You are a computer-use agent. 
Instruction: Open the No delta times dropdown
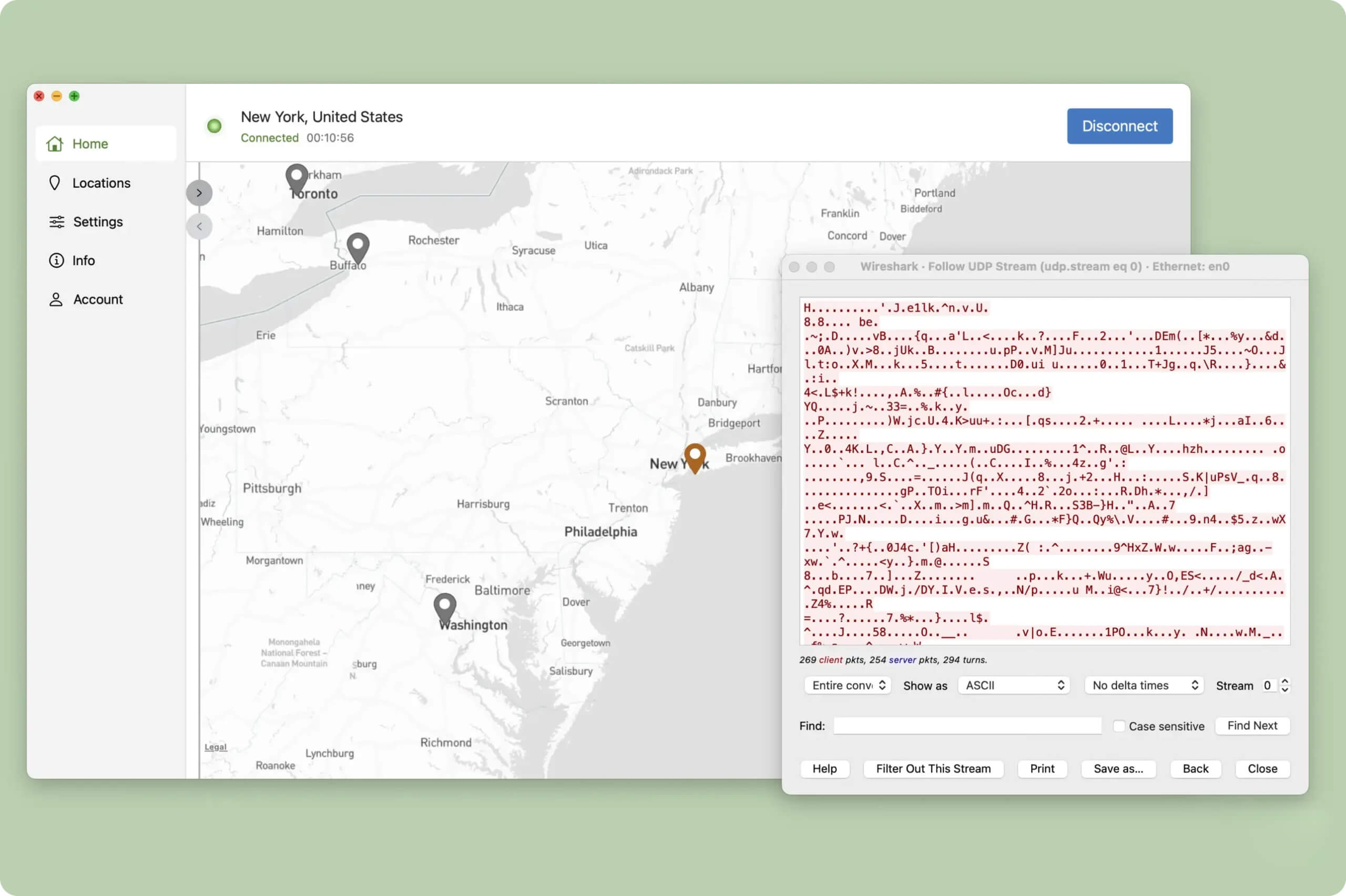point(1144,685)
